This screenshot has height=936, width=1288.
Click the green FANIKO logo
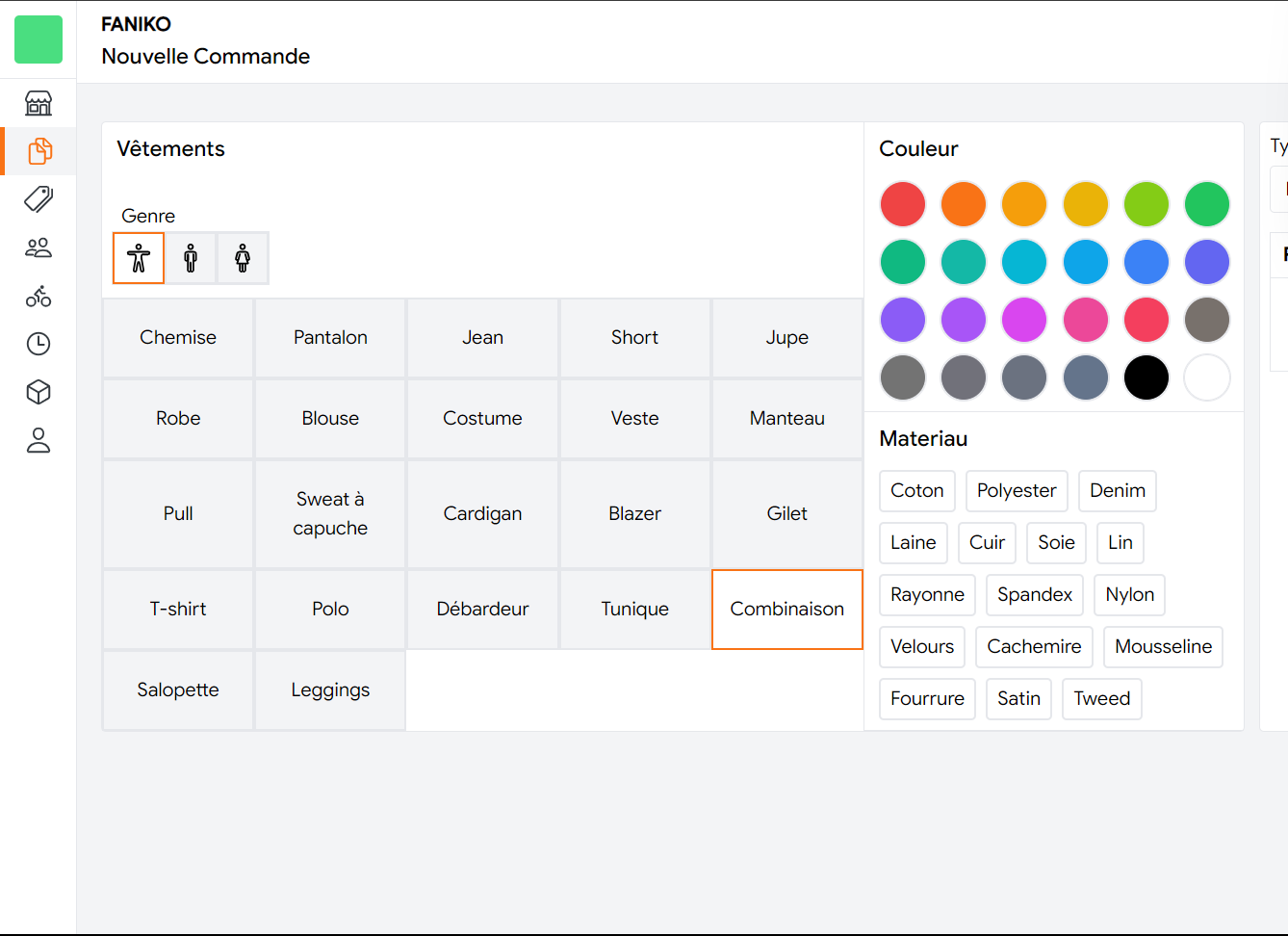(39, 39)
